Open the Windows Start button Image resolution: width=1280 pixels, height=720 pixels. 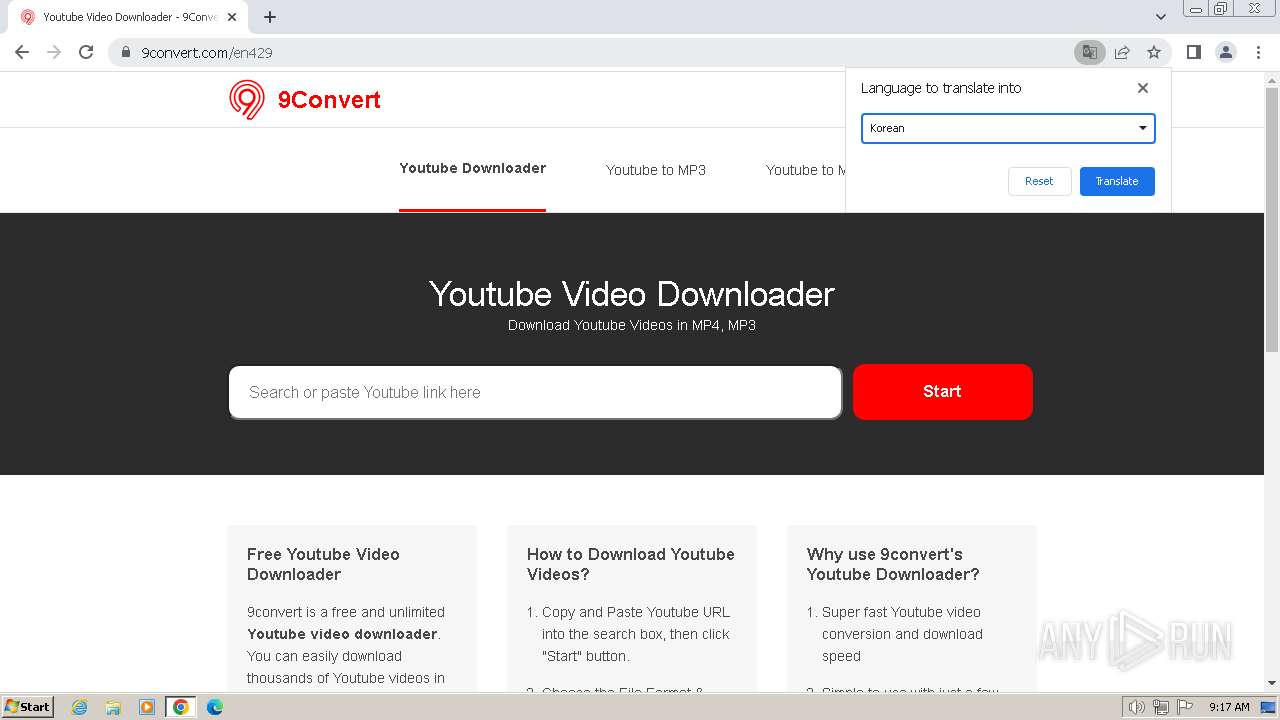pos(27,706)
